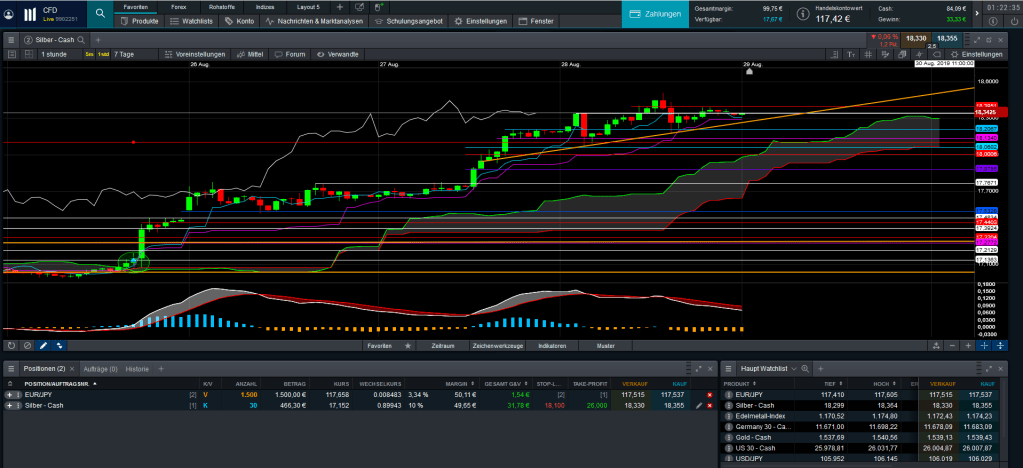Open the hamburger menu of Positionen panel
Viewport: 1023px width, 468px height.
click(11, 369)
